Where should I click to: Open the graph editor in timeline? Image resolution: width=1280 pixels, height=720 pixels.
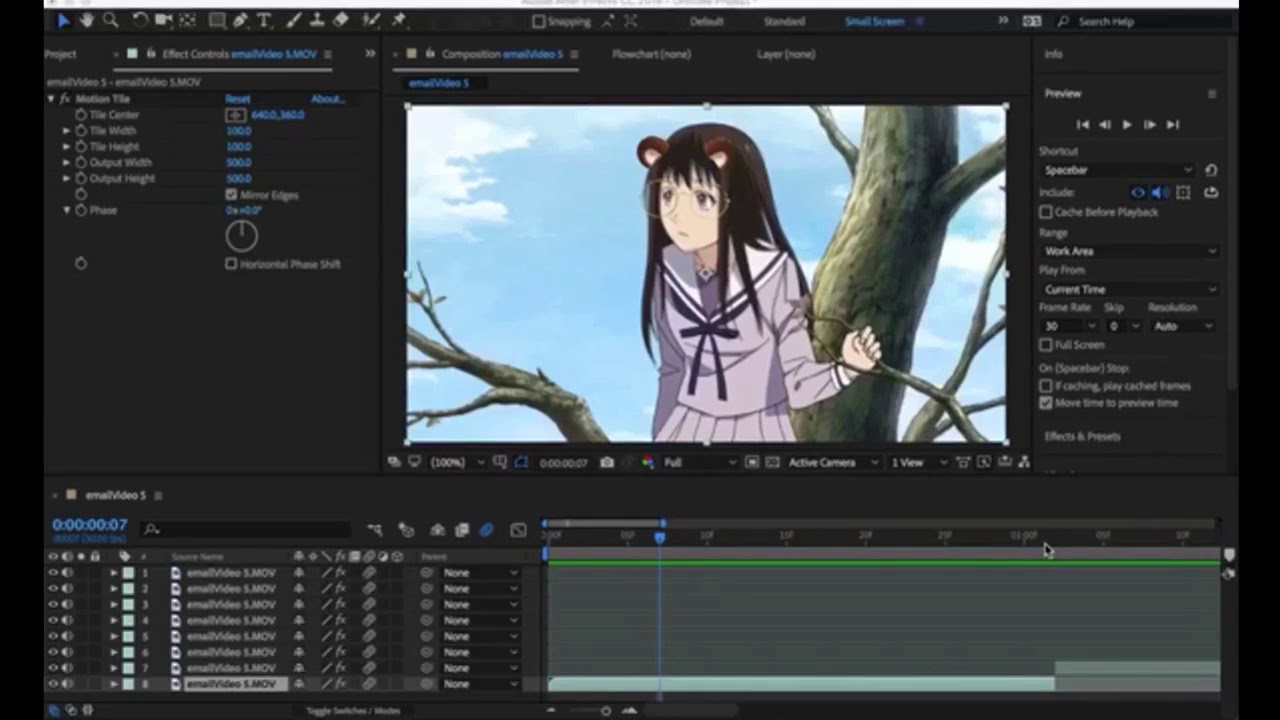tap(518, 530)
